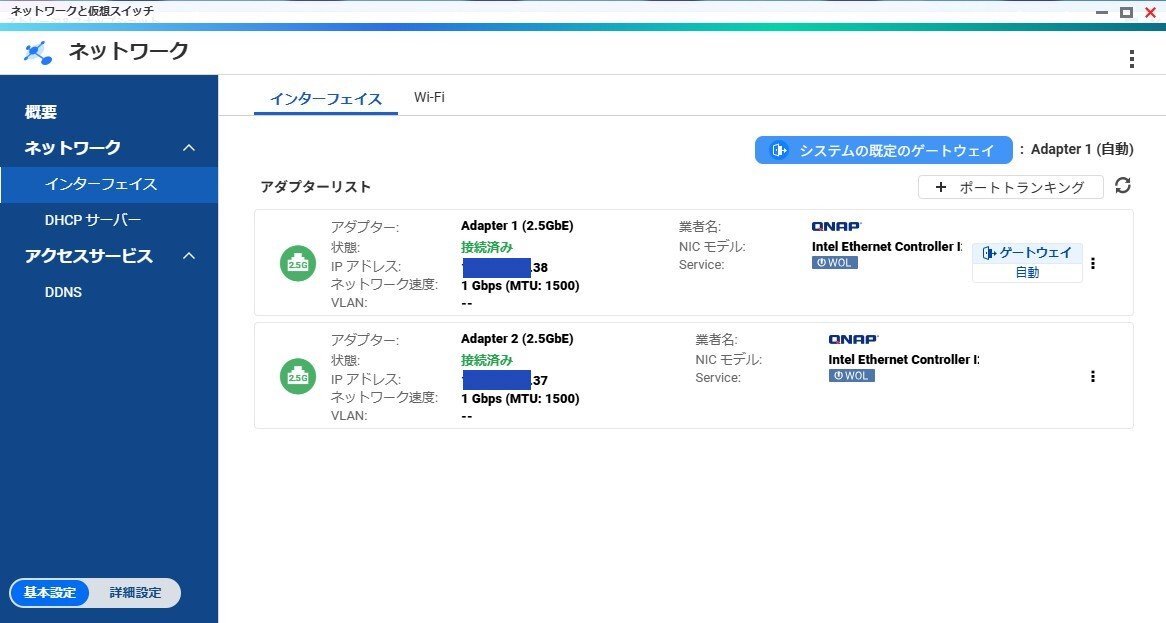The height and width of the screenshot is (623, 1166).
Task: Collapse the アクセスサービス section
Action: tap(189, 256)
